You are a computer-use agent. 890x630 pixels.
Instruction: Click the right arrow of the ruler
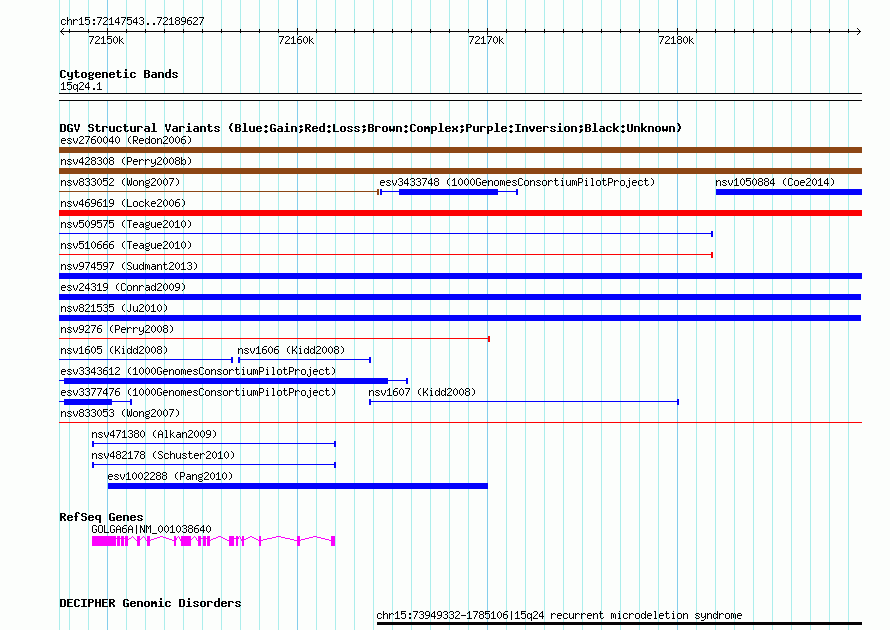(858, 32)
